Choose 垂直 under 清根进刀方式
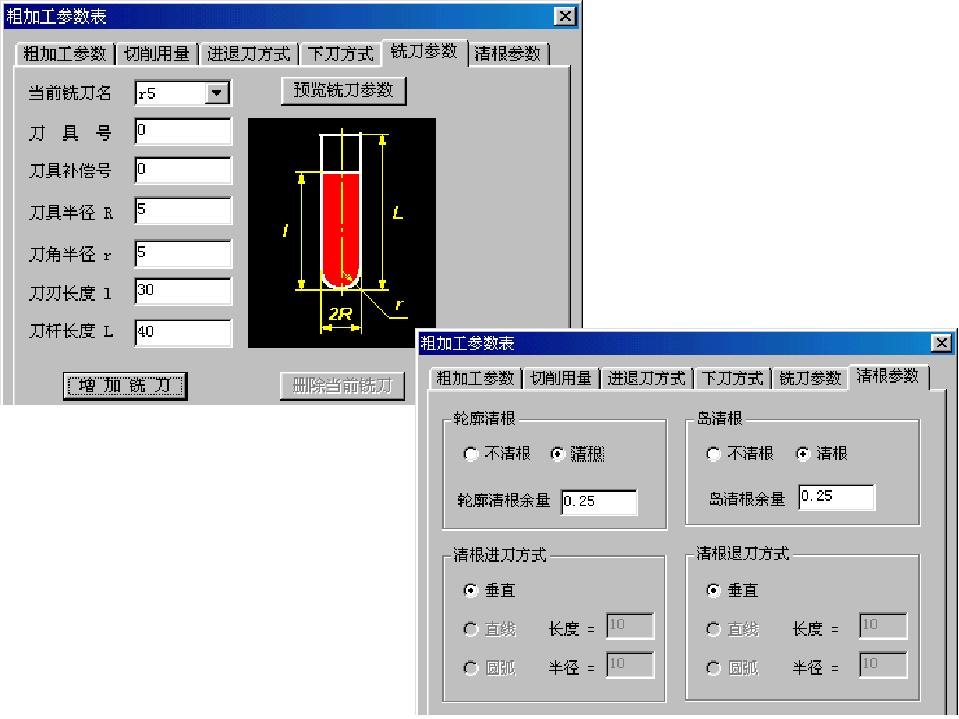 (471, 591)
